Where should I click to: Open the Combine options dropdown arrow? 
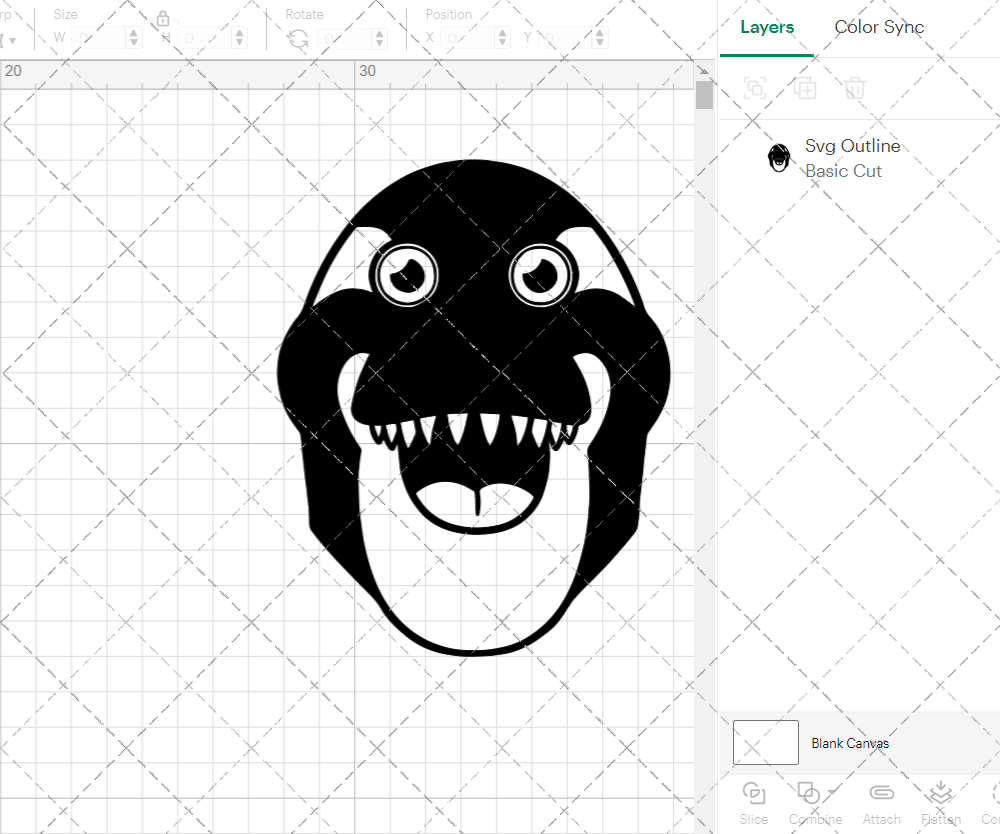(x=830, y=793)
